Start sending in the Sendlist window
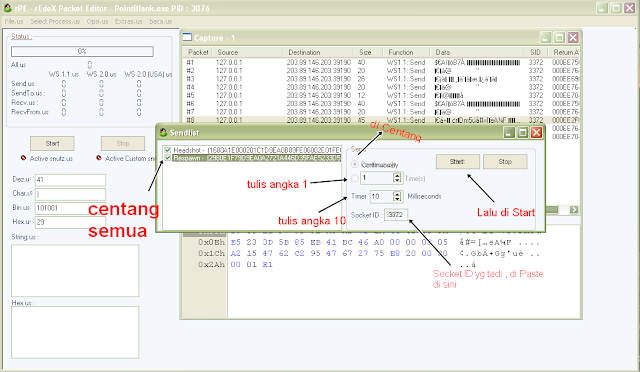This screenshot has width=640, height=372. tap(458, 162)
